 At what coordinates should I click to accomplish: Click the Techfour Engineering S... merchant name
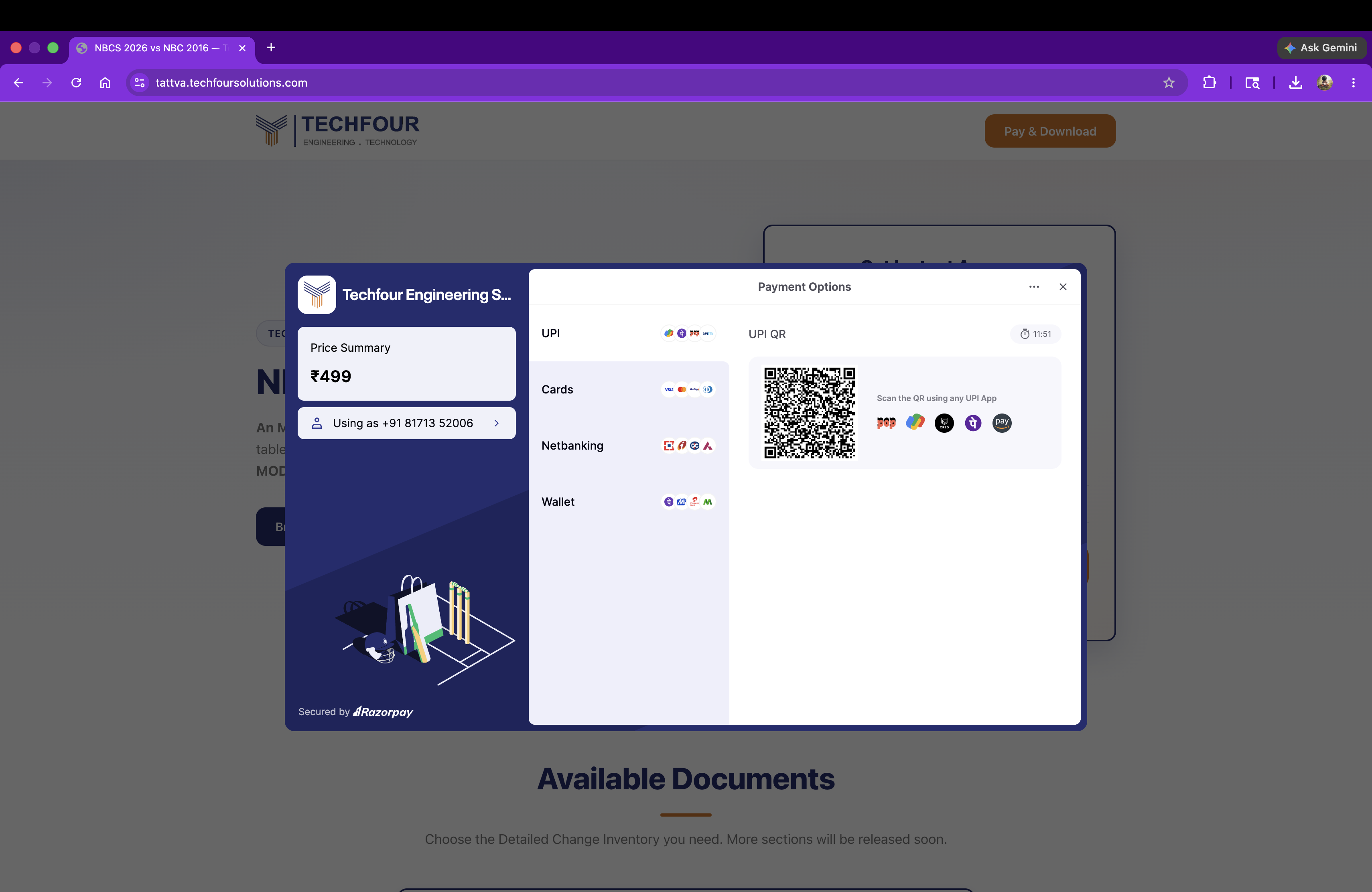426,294
